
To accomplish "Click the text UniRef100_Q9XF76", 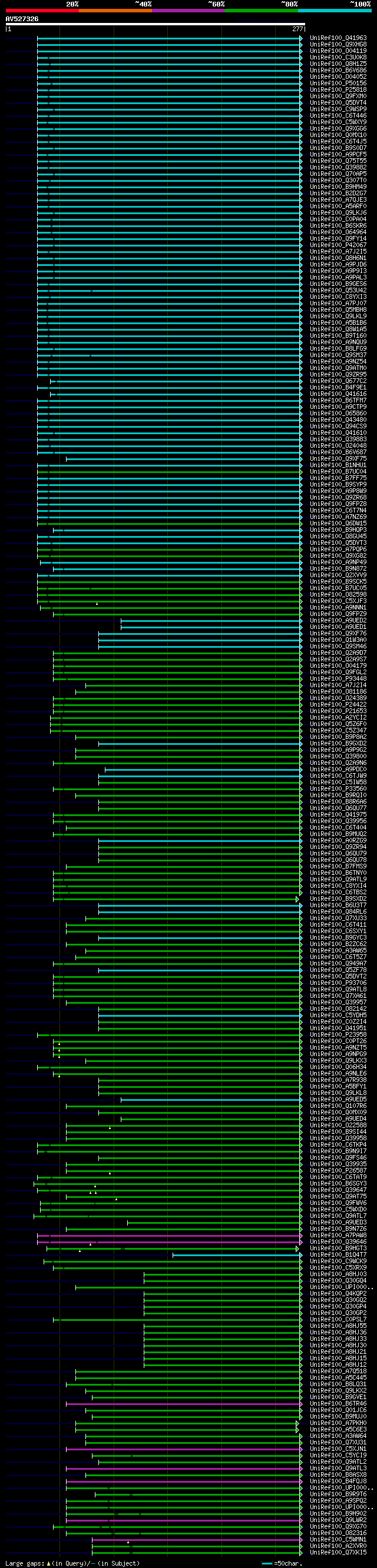I will tap(338, 634).
